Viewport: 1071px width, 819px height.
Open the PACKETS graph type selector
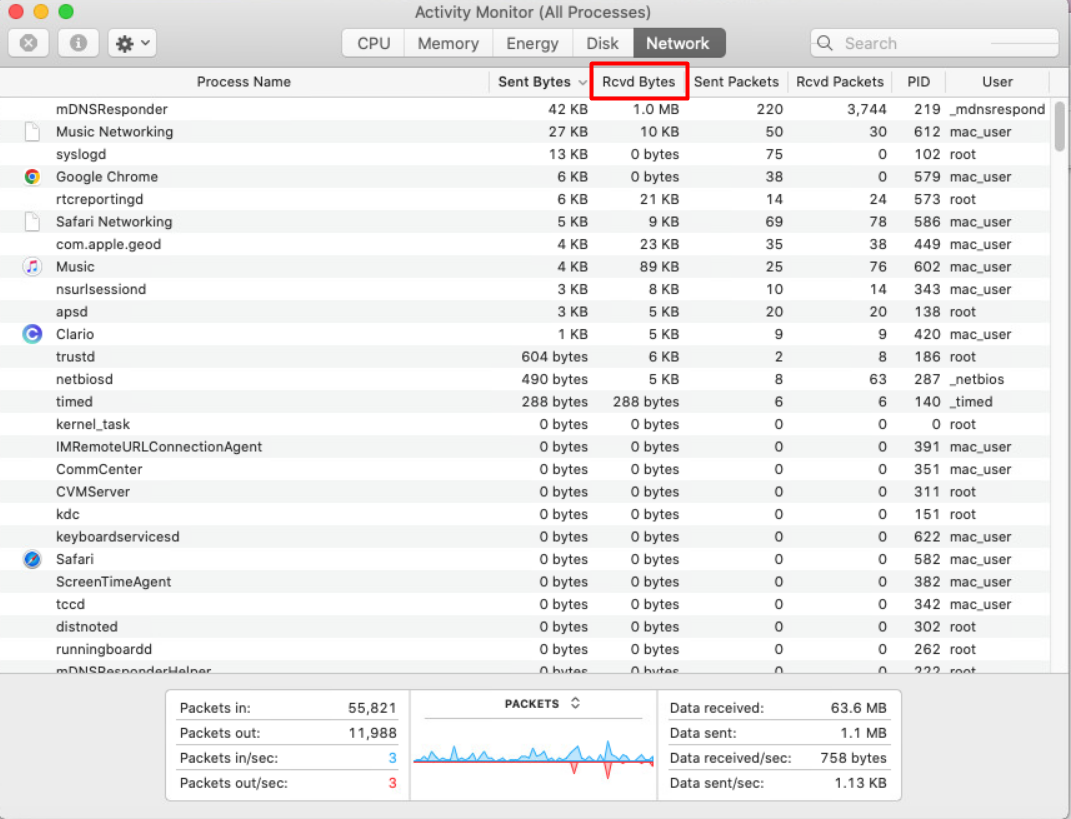pos(542,704)
